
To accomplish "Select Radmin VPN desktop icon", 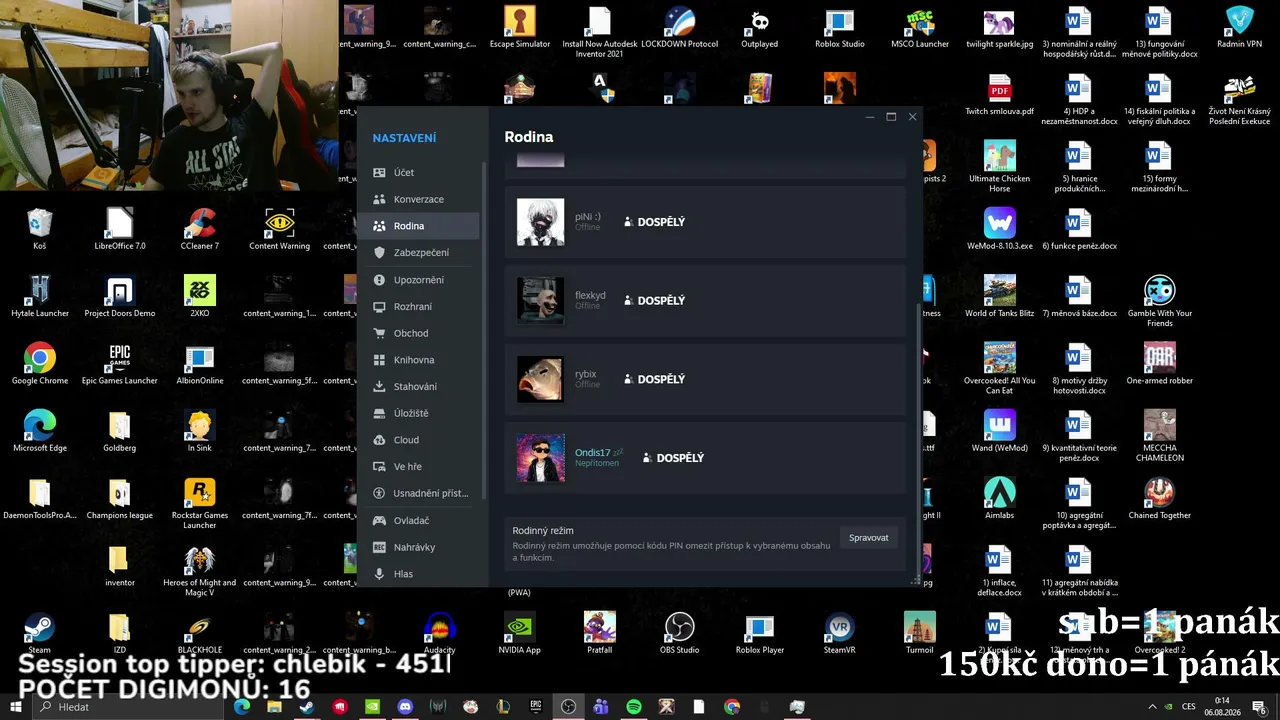I will pos(1240,27).
